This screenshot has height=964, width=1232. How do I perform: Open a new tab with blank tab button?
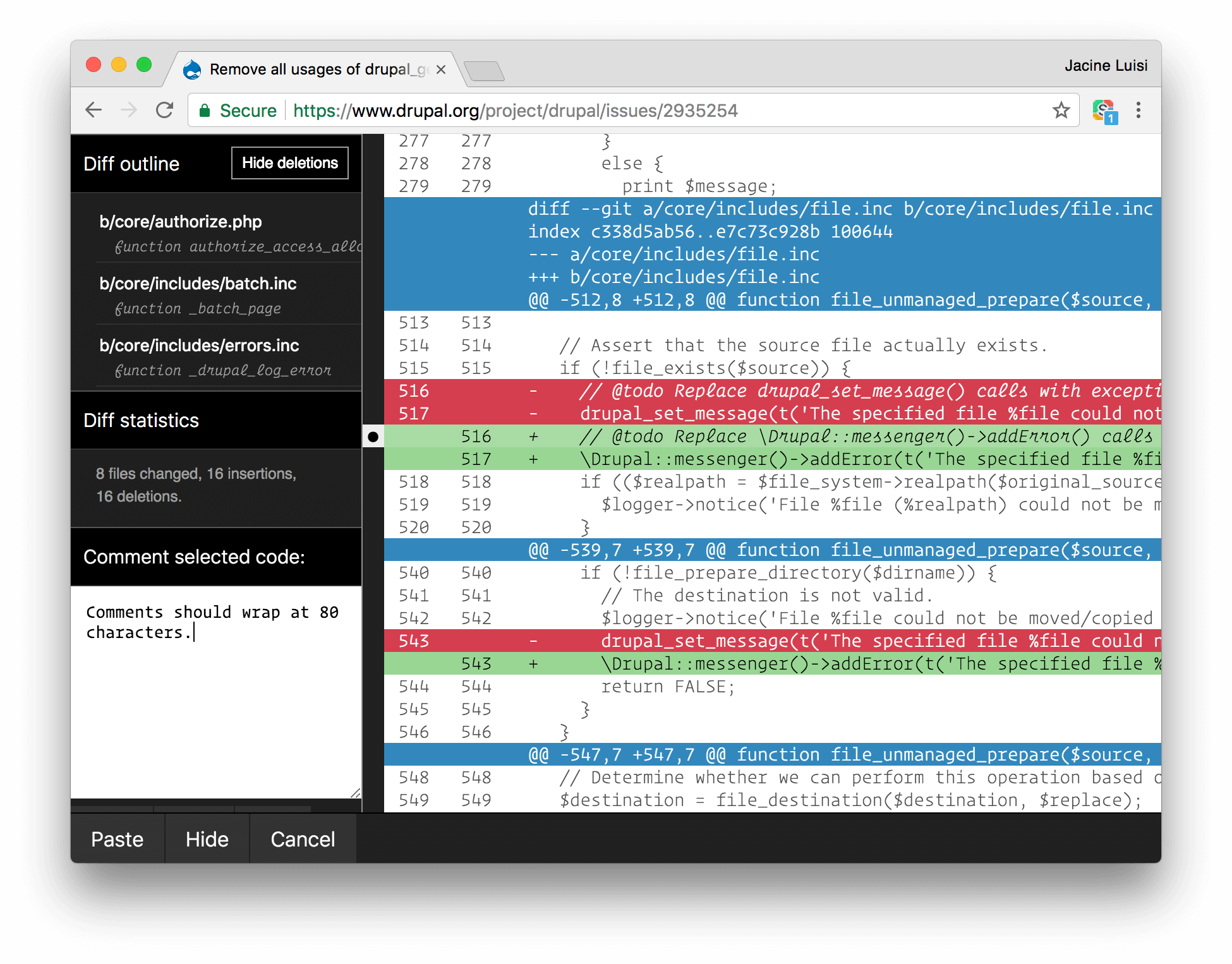pyautogui.click(x=484, y=71)
